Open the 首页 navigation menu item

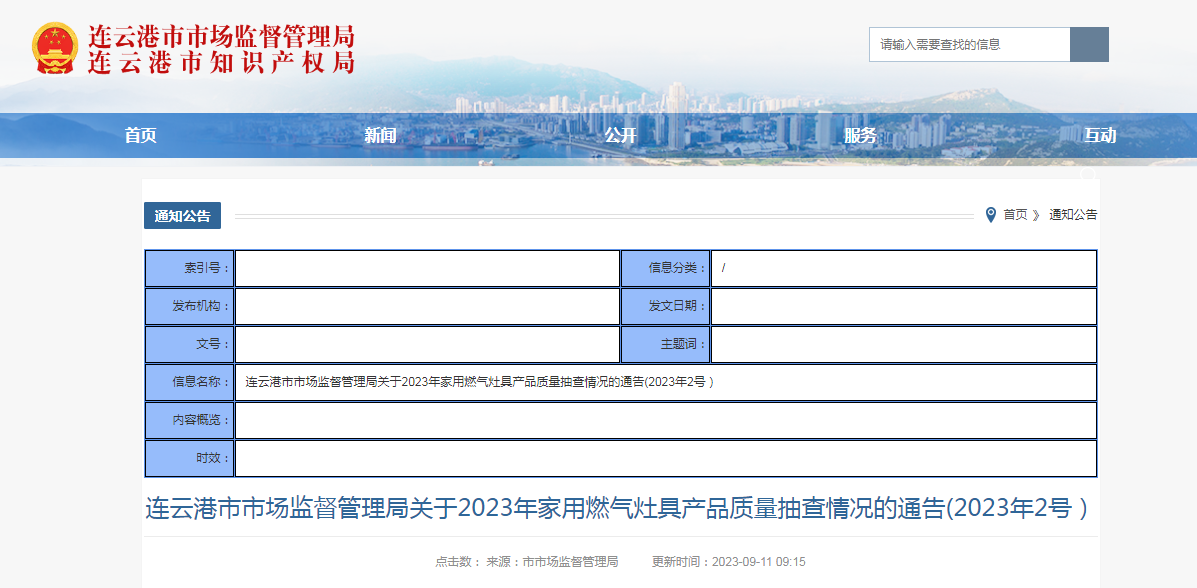pyautogui.click(x=140, y=136)
